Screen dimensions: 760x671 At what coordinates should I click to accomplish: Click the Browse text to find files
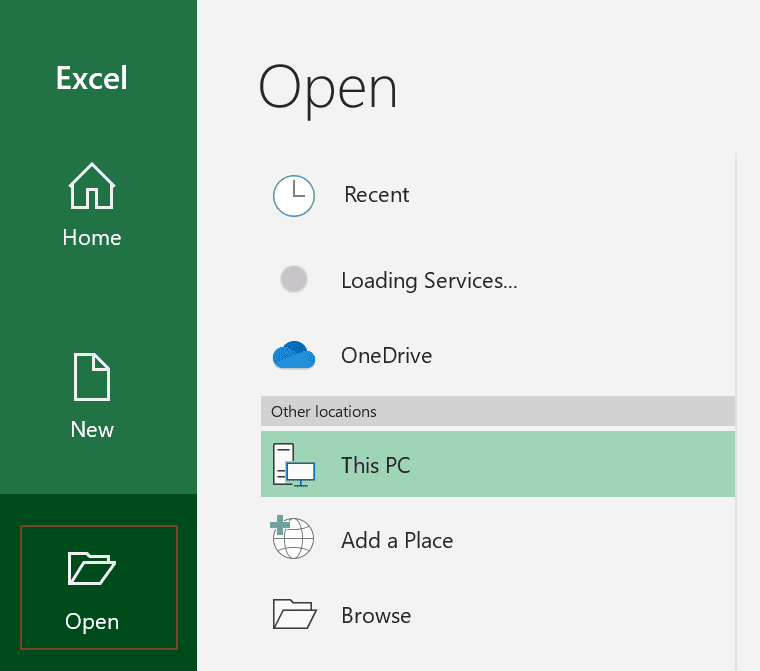[x=376, y=615]
